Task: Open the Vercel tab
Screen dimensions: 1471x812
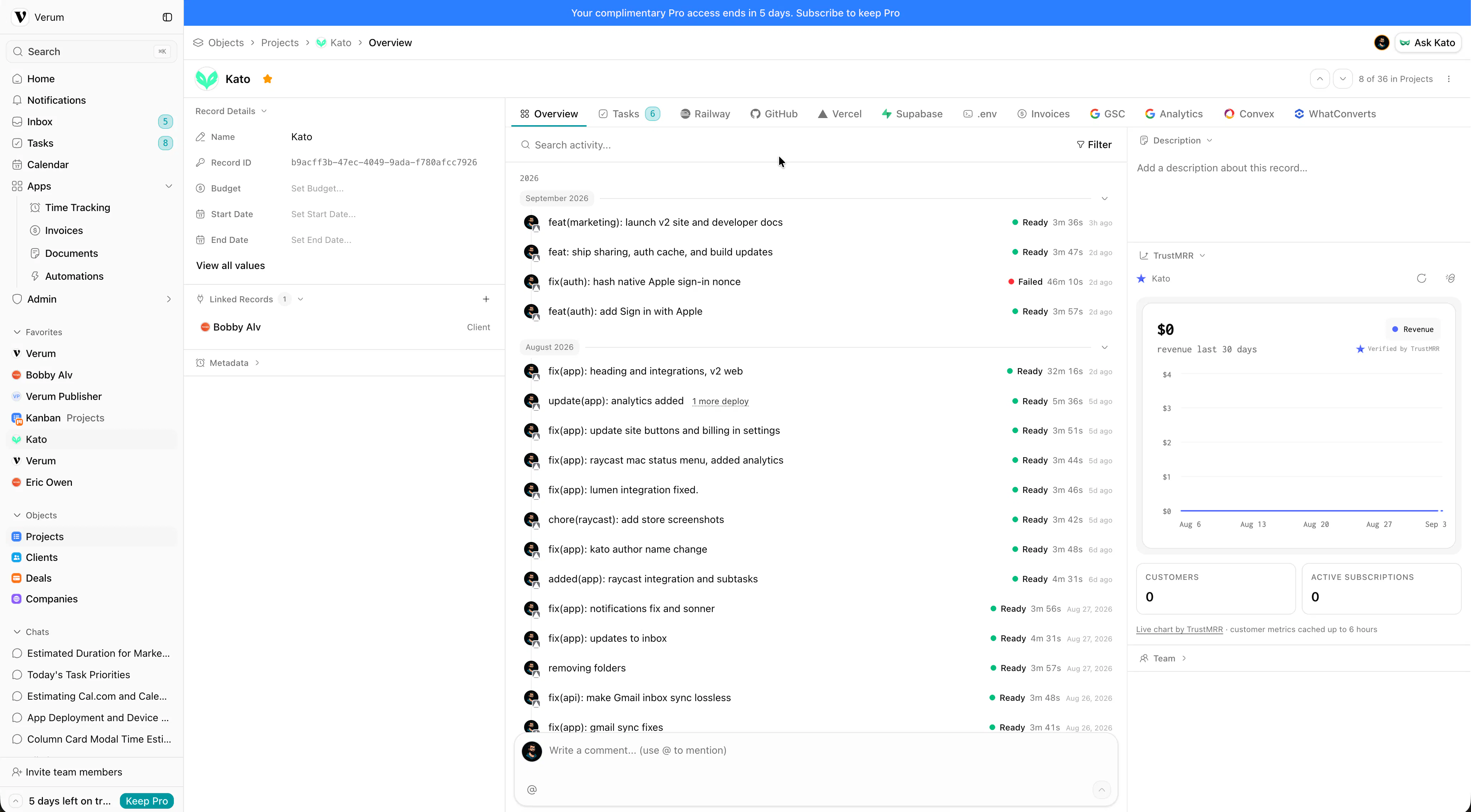Action: pyautogui.click(x=840, y=114)
